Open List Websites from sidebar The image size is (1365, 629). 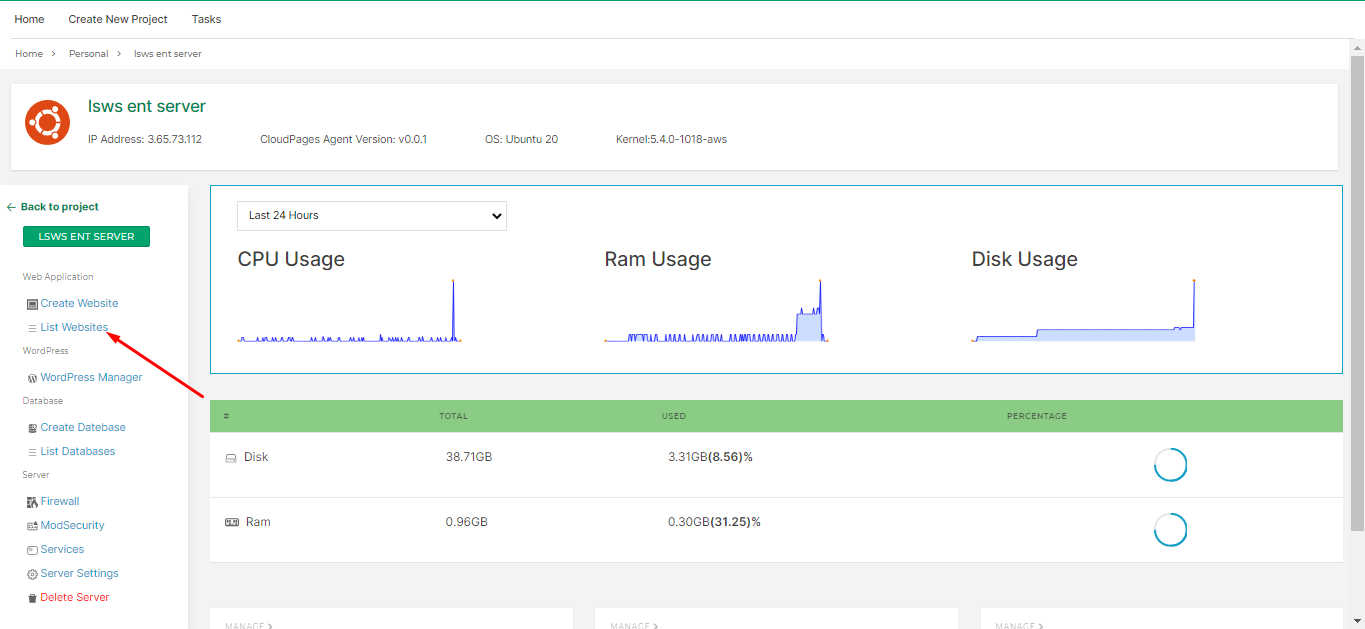pos(74,327)
